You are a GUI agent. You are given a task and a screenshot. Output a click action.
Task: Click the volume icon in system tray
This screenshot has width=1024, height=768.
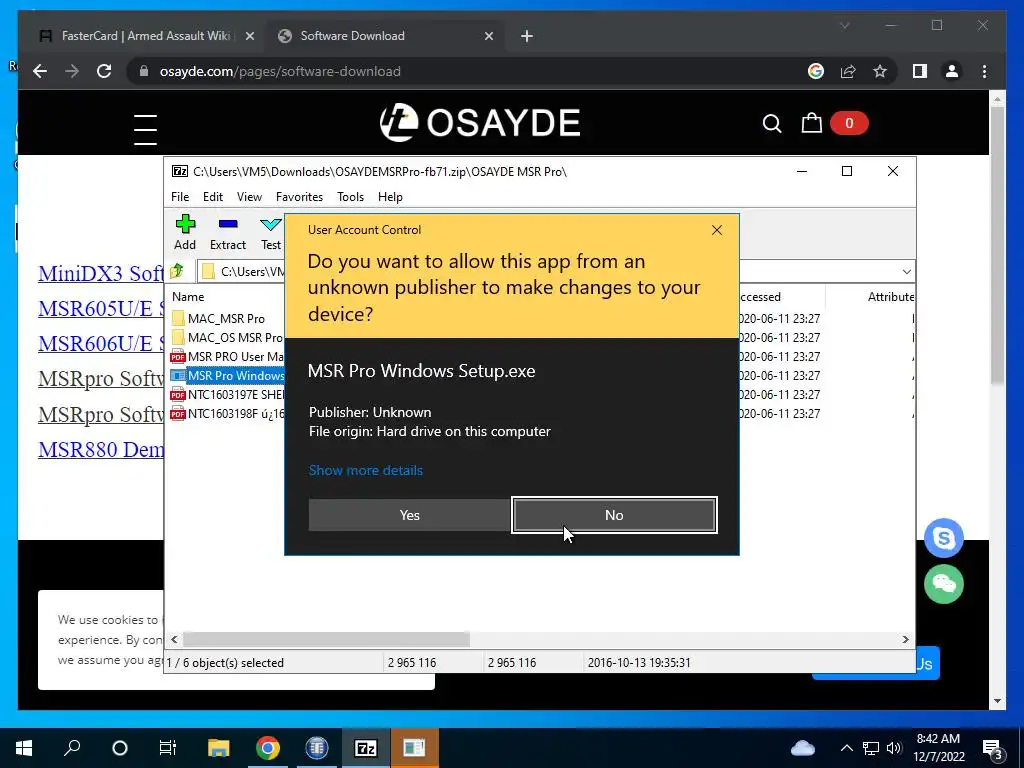894,748
